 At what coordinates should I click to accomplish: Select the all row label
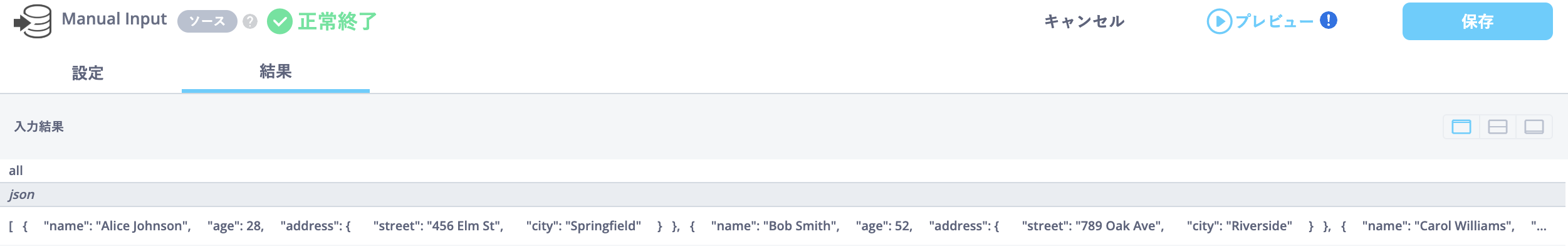coord(16,171)
